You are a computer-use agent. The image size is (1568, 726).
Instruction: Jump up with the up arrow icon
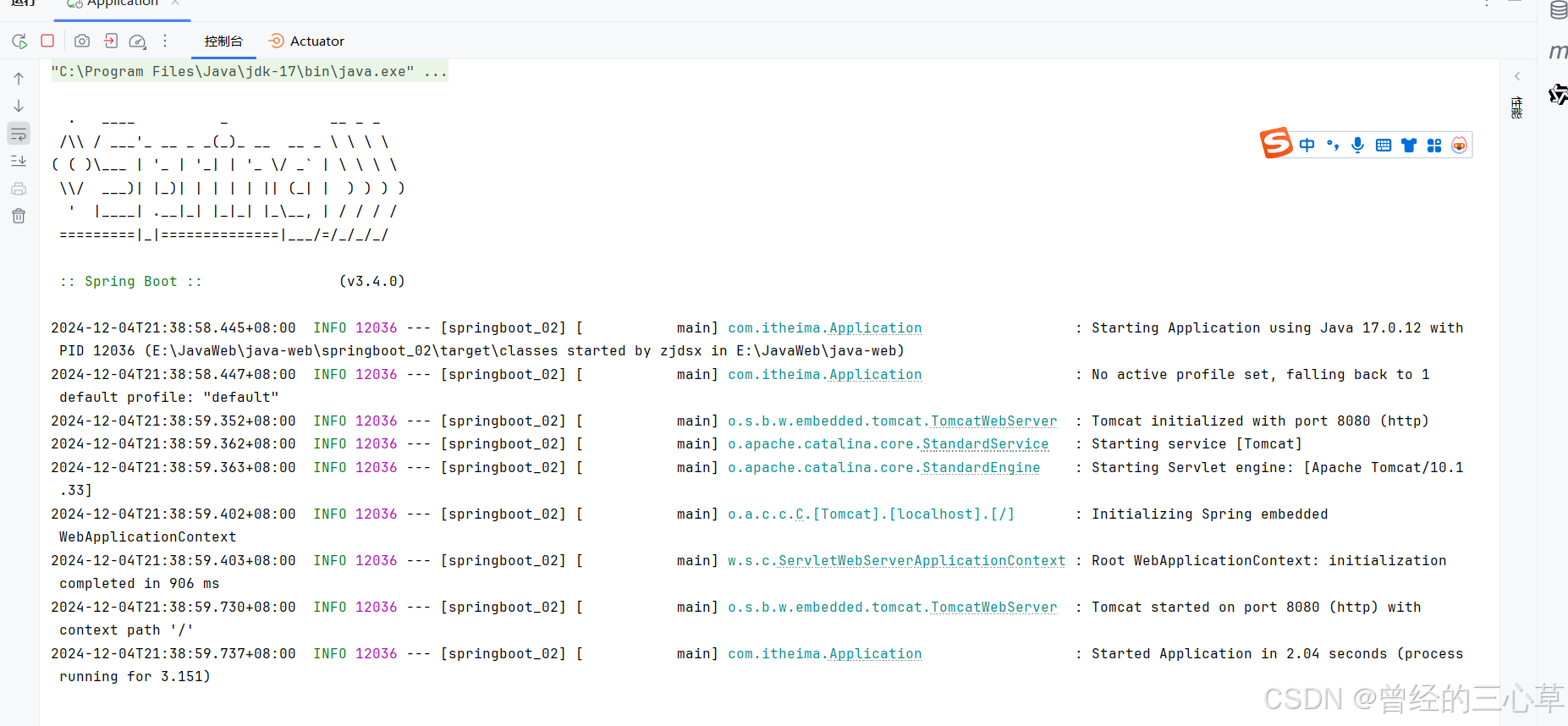[x=19, y=79]
